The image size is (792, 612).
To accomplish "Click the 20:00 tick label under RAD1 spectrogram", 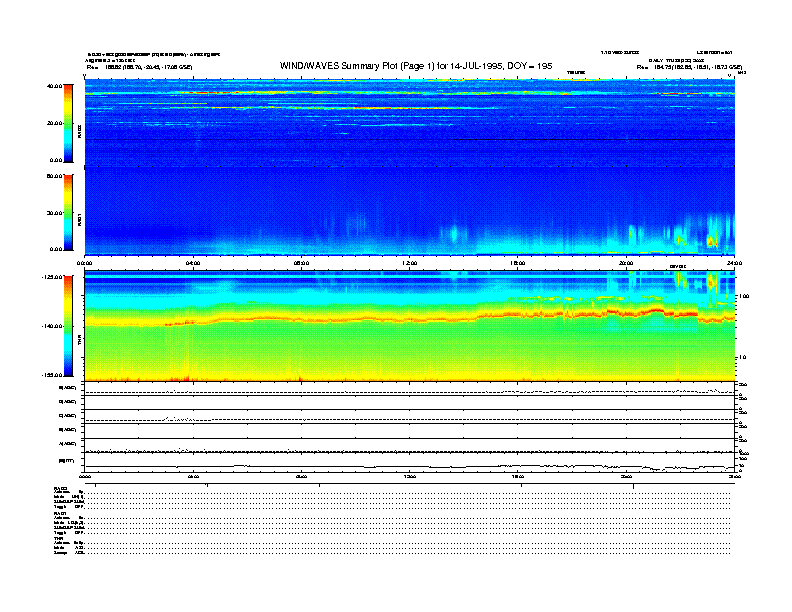I will pyautogui.click(x=626, y=263).
